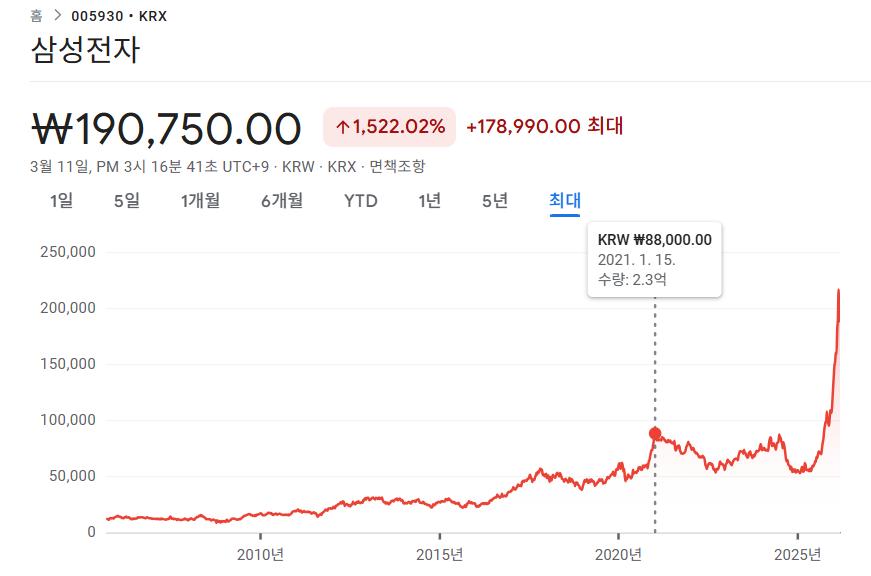
Task: Select the YTD range tab
Action: (x=360, y=201)
